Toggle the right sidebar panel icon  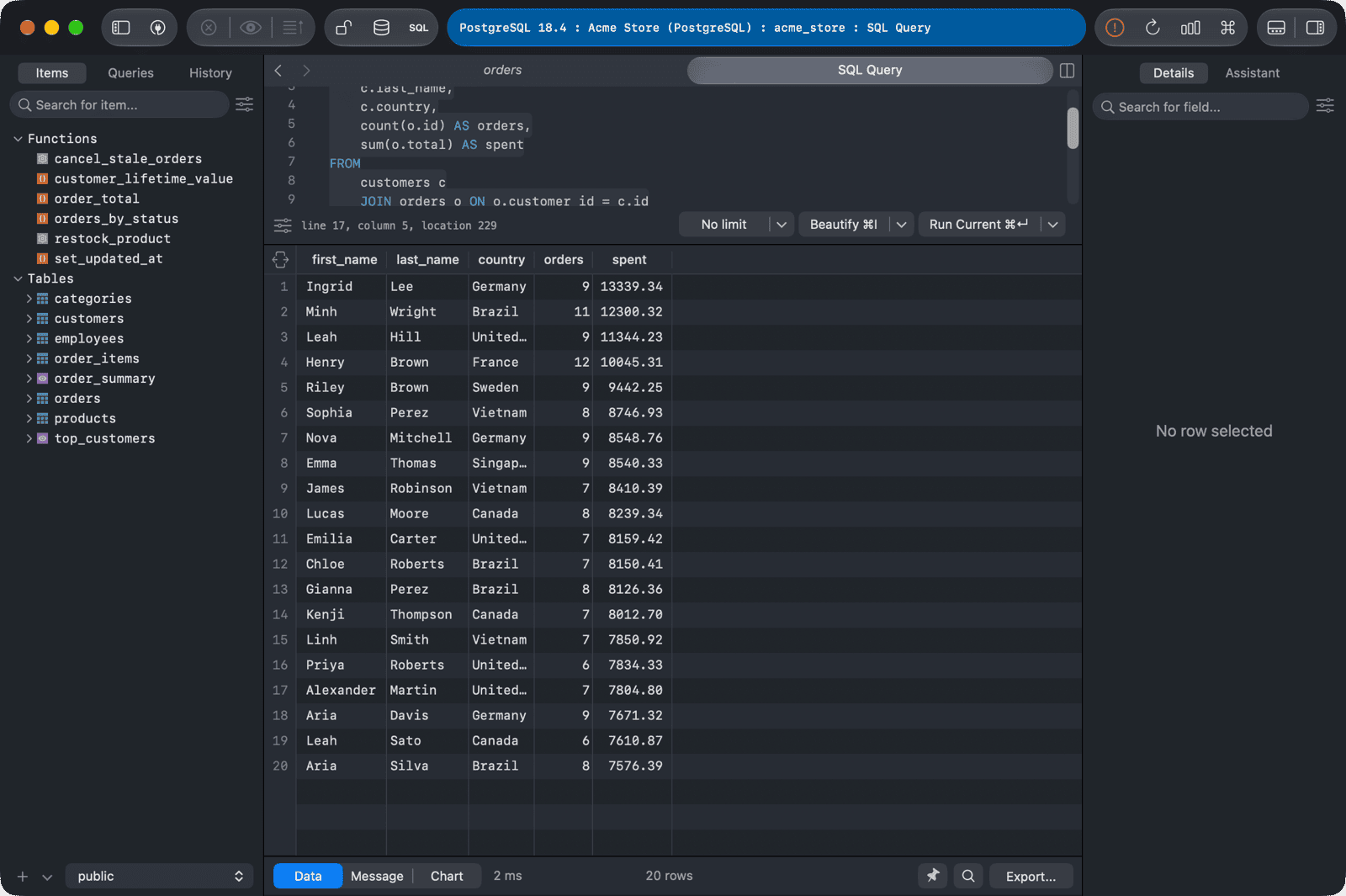click(1315, 28)
